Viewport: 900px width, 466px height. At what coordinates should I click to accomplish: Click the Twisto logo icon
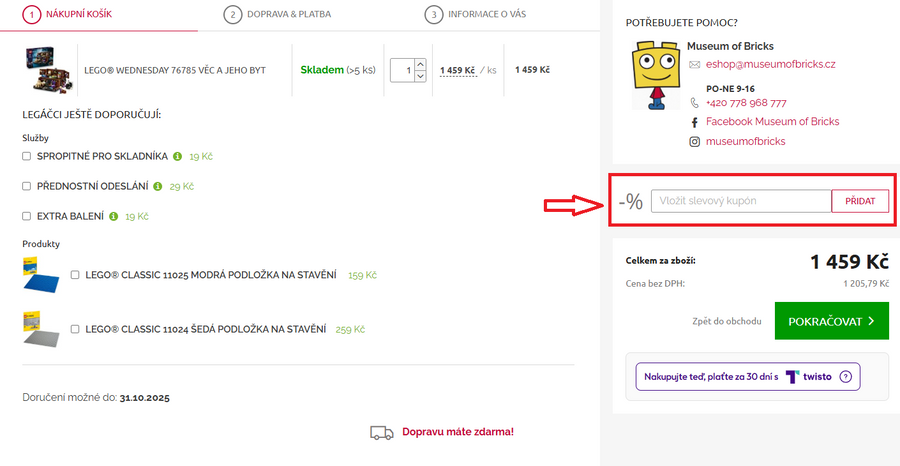(793, 377)
